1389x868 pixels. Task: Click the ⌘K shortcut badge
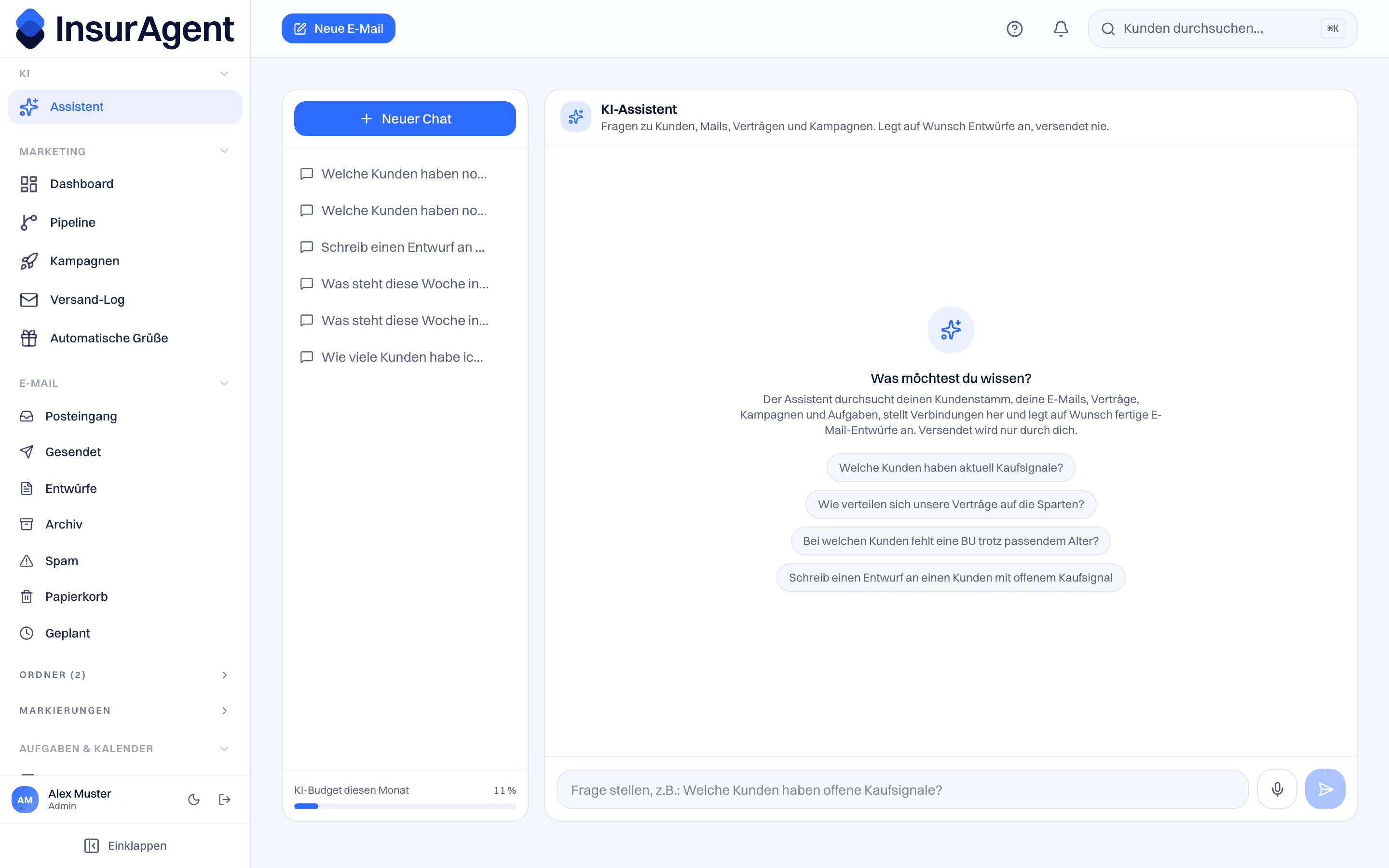pos(1332,29)
